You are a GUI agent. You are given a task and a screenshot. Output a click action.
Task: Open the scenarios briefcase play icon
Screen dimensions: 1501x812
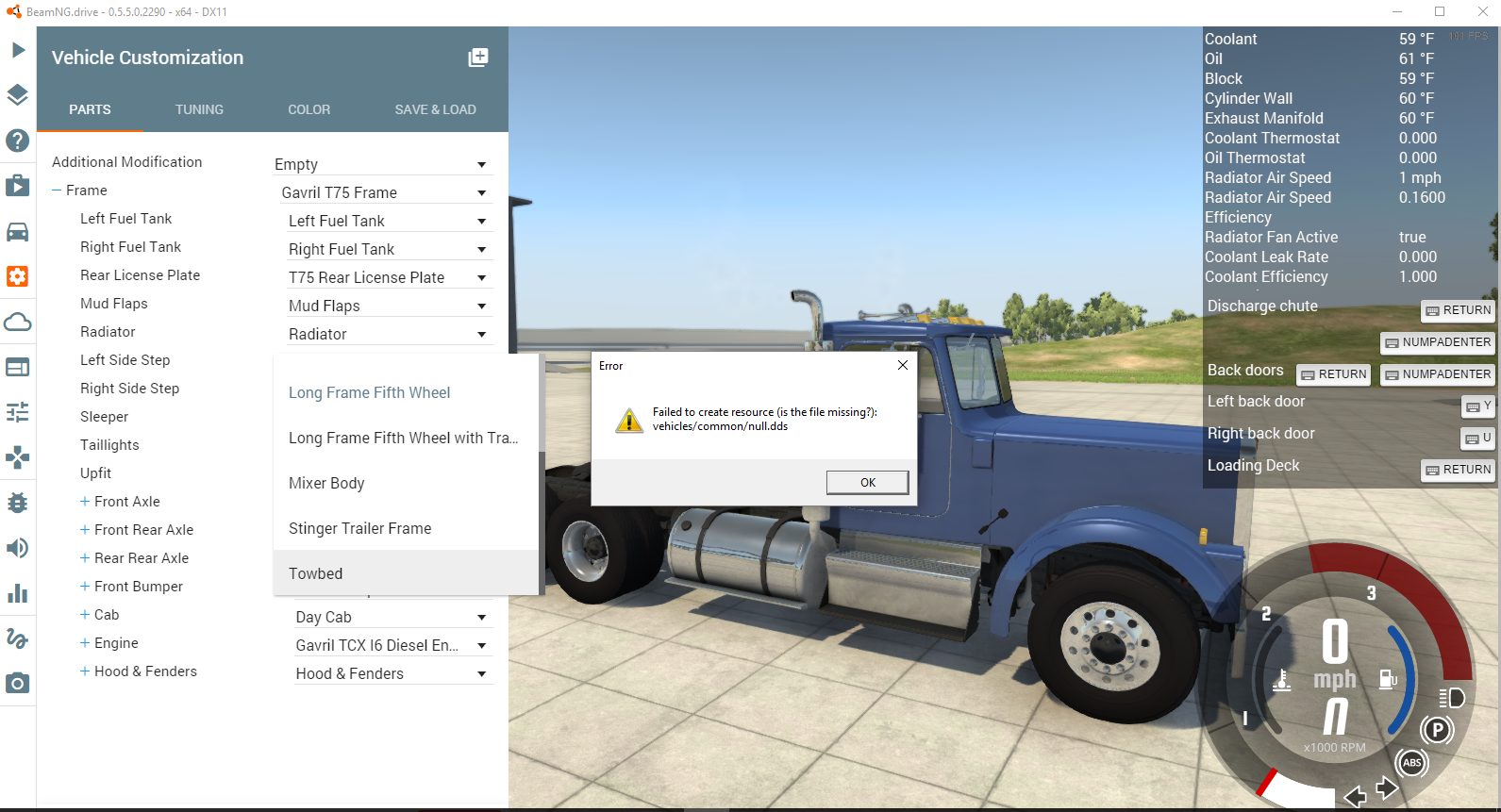[18, 186]
